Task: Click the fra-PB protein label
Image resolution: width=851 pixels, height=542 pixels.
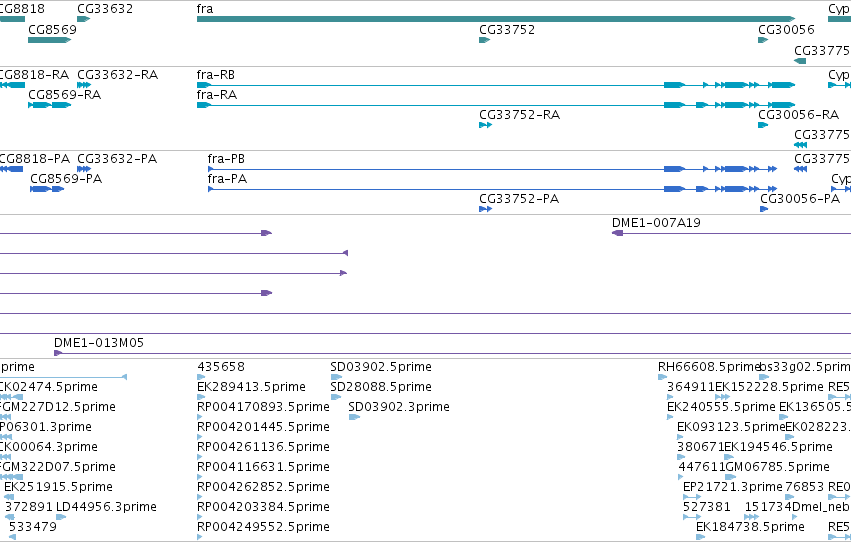Action: pos(226,159)
